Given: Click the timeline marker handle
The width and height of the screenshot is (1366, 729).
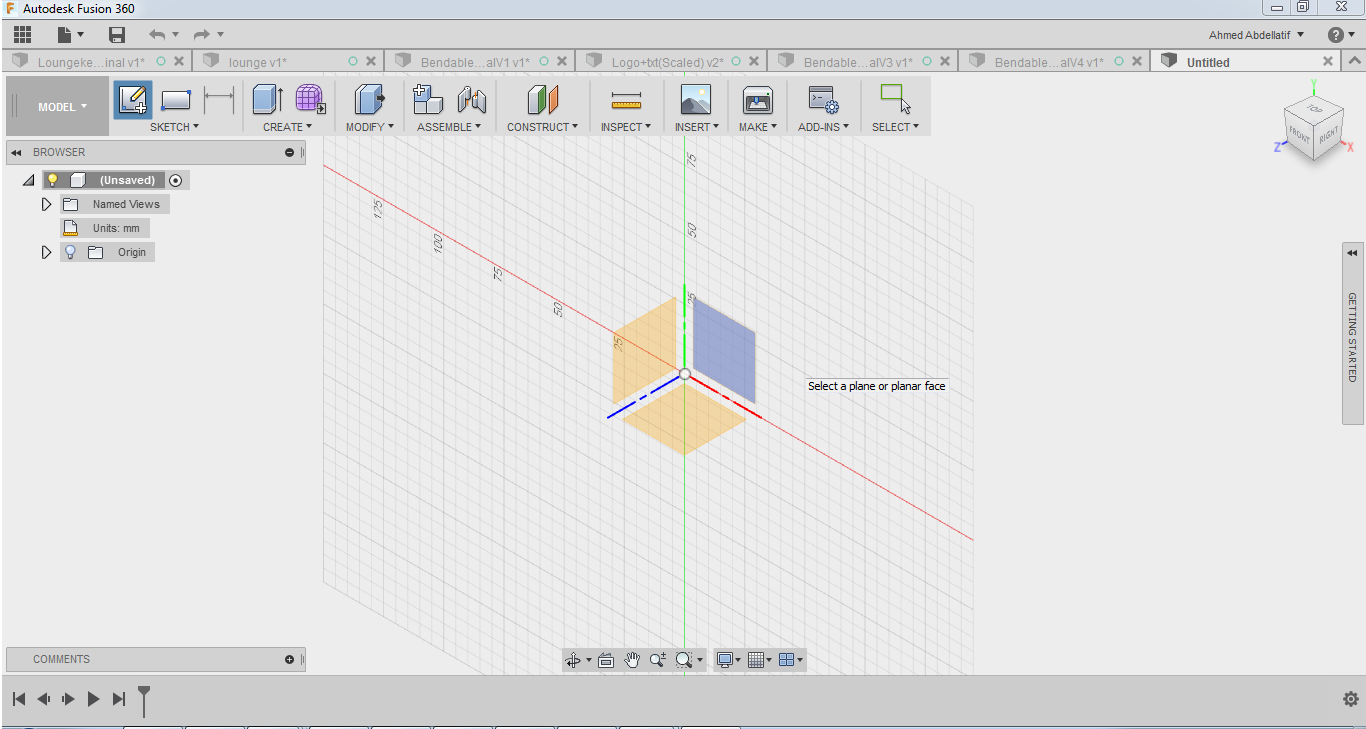Looking at the screenshot, I should (144, 699).
